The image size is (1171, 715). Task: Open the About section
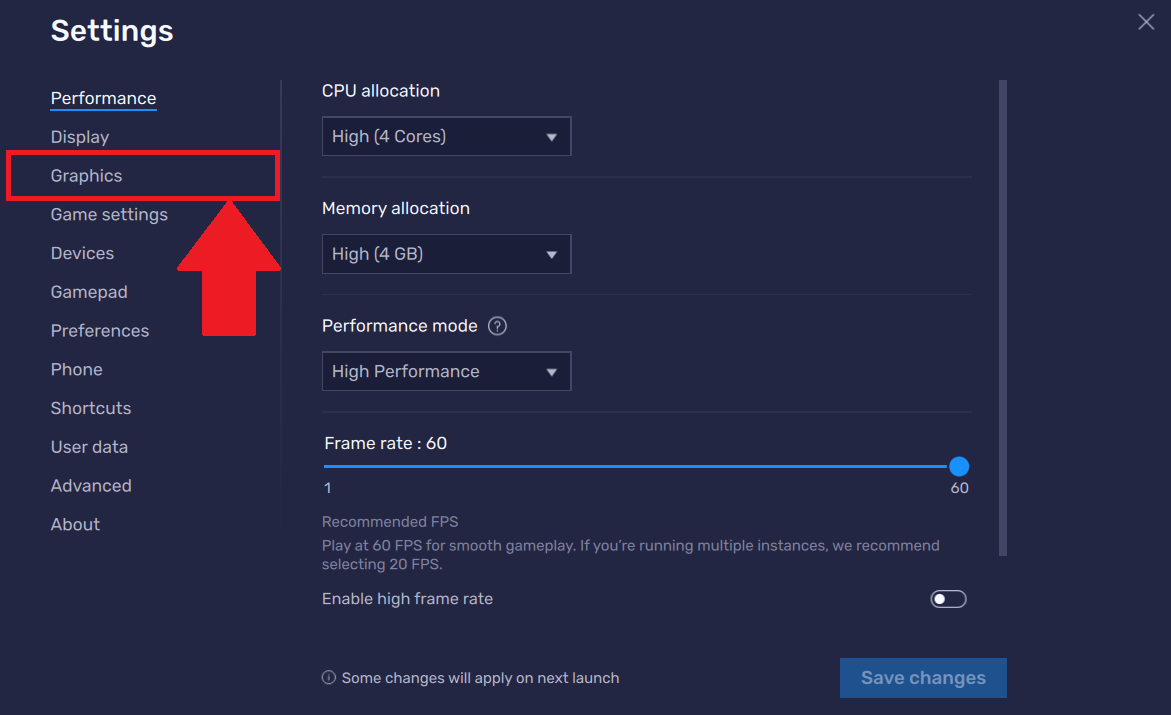pos(74,523)
